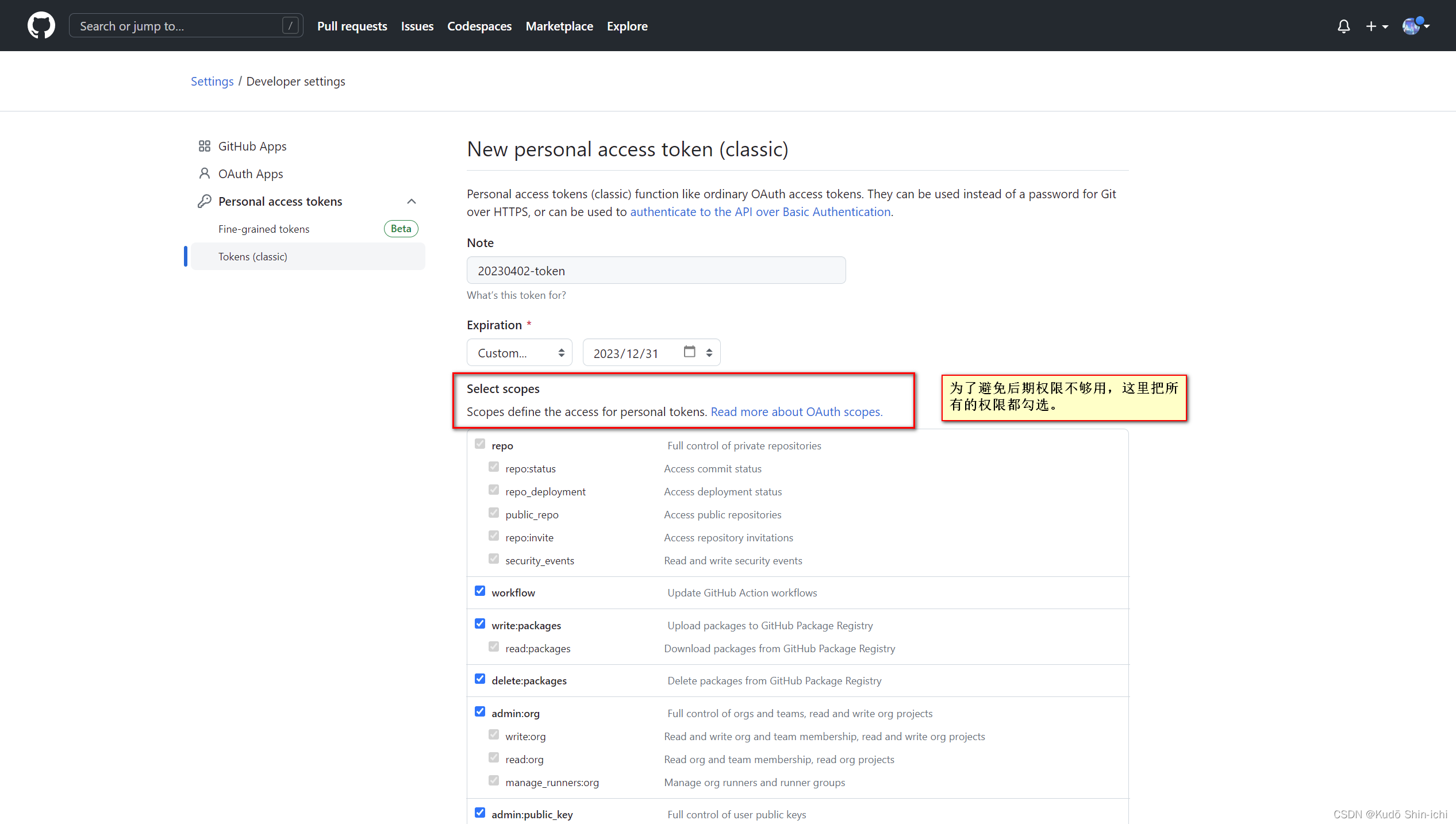Open the notifications bell
This screenshot has width=1456, height=824.
[1343, 26]
